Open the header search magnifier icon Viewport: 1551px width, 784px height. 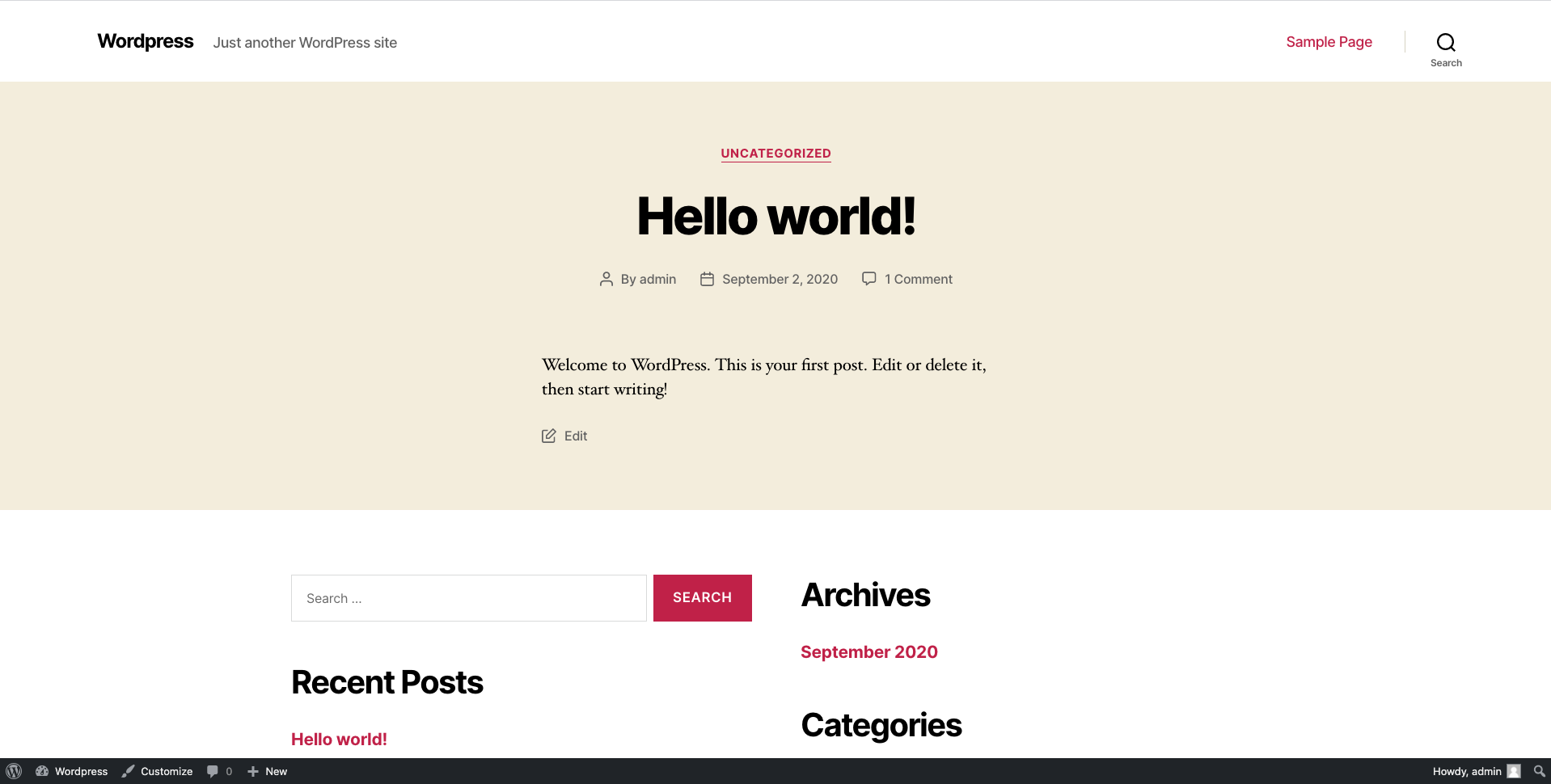coord(1446,42)
